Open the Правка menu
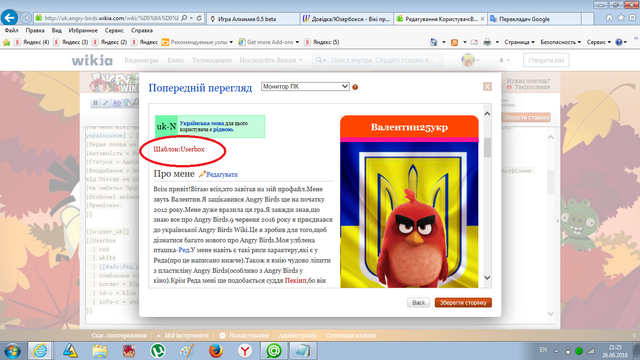 point(35,31)
